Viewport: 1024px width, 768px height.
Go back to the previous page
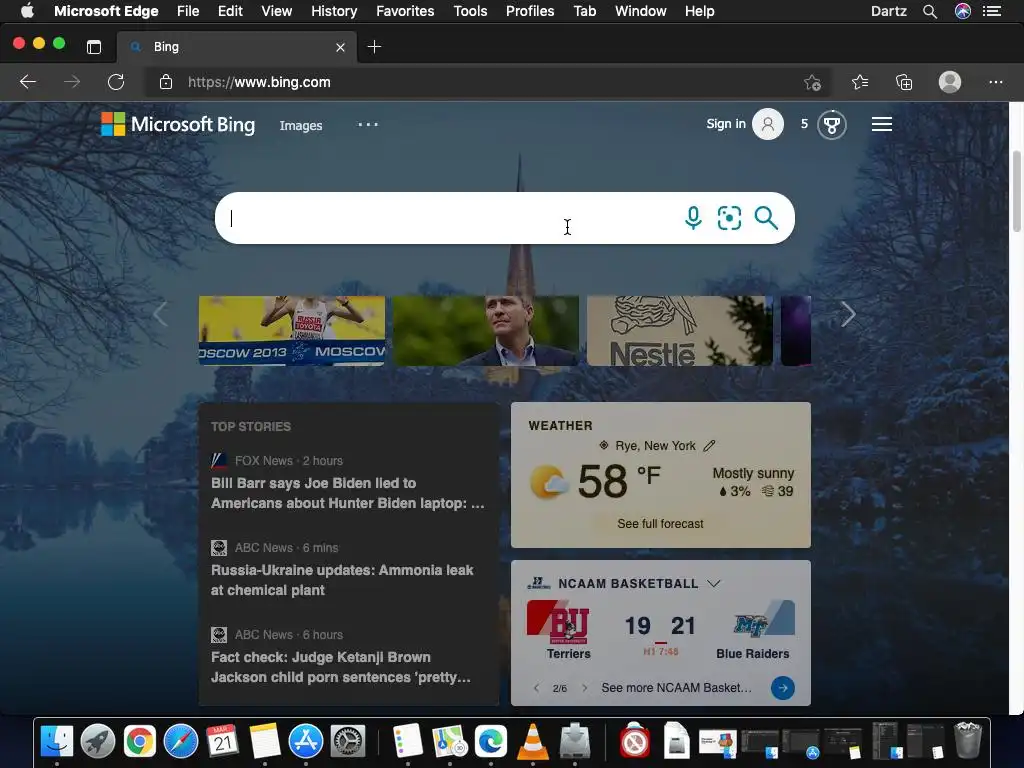pyautogui.click(x=28, y=82)
